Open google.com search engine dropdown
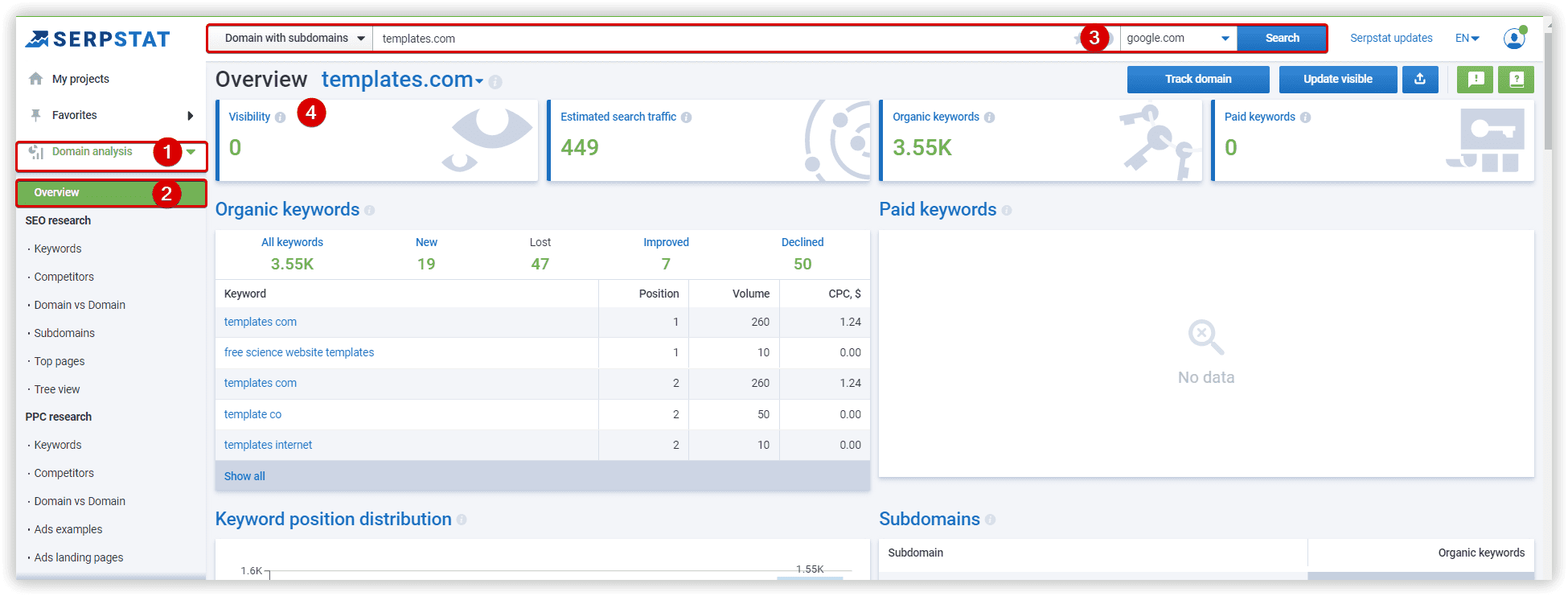Screen dimensions: 1568x596 pyautogui.click(x=1178, y=38)
